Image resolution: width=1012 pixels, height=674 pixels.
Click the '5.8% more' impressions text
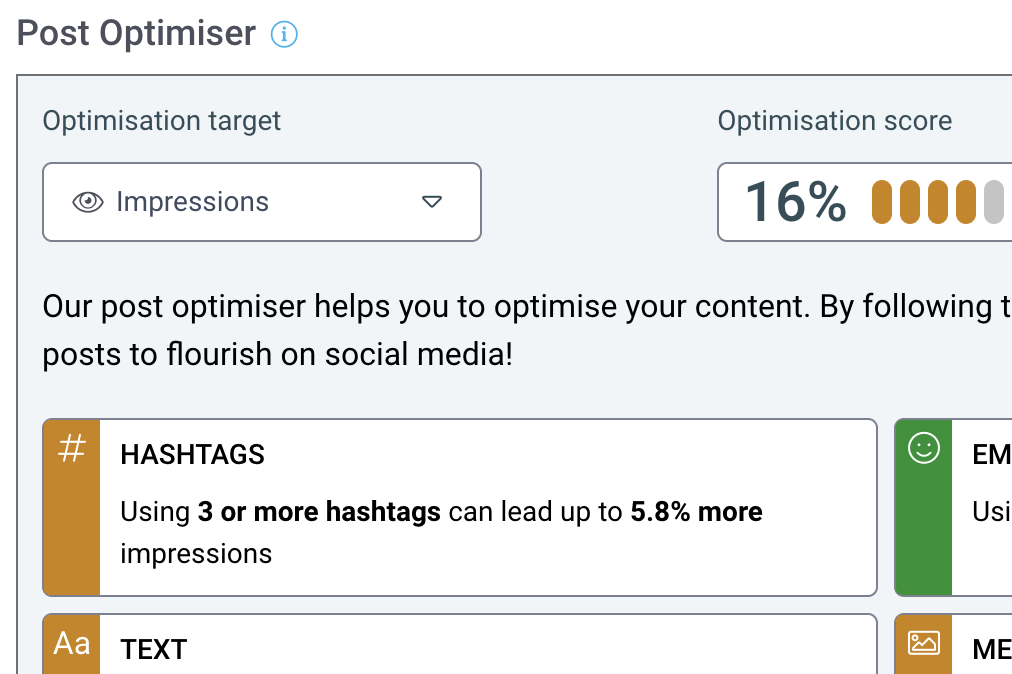696,512
